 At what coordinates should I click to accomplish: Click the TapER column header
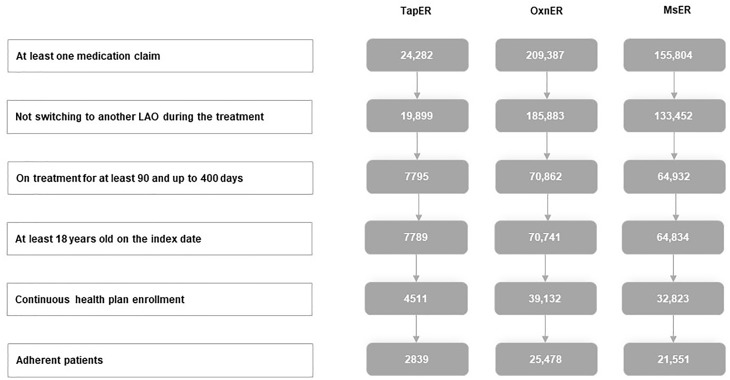416,11
